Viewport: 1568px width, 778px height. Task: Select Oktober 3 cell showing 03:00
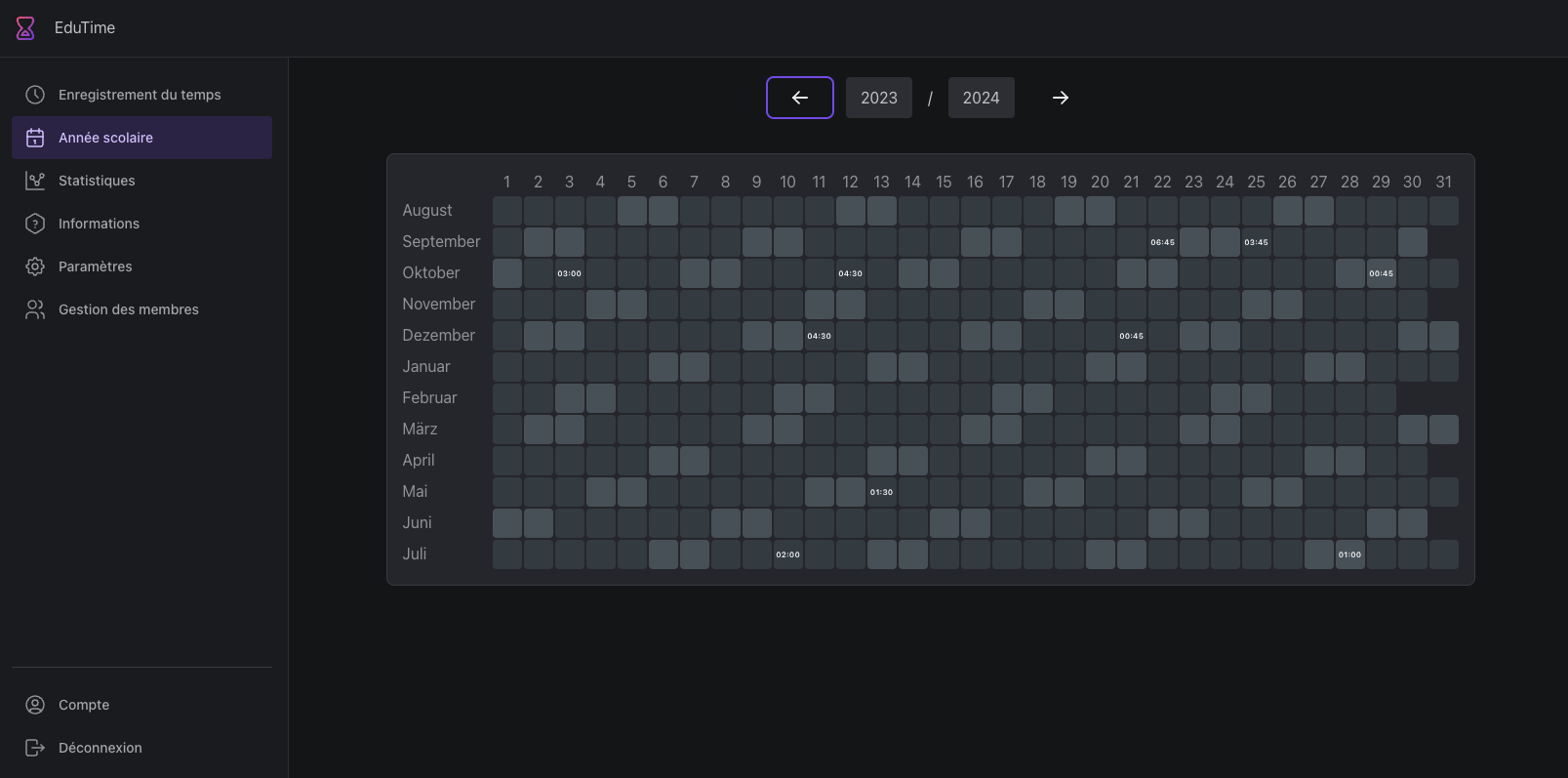[x=570, y=273]
